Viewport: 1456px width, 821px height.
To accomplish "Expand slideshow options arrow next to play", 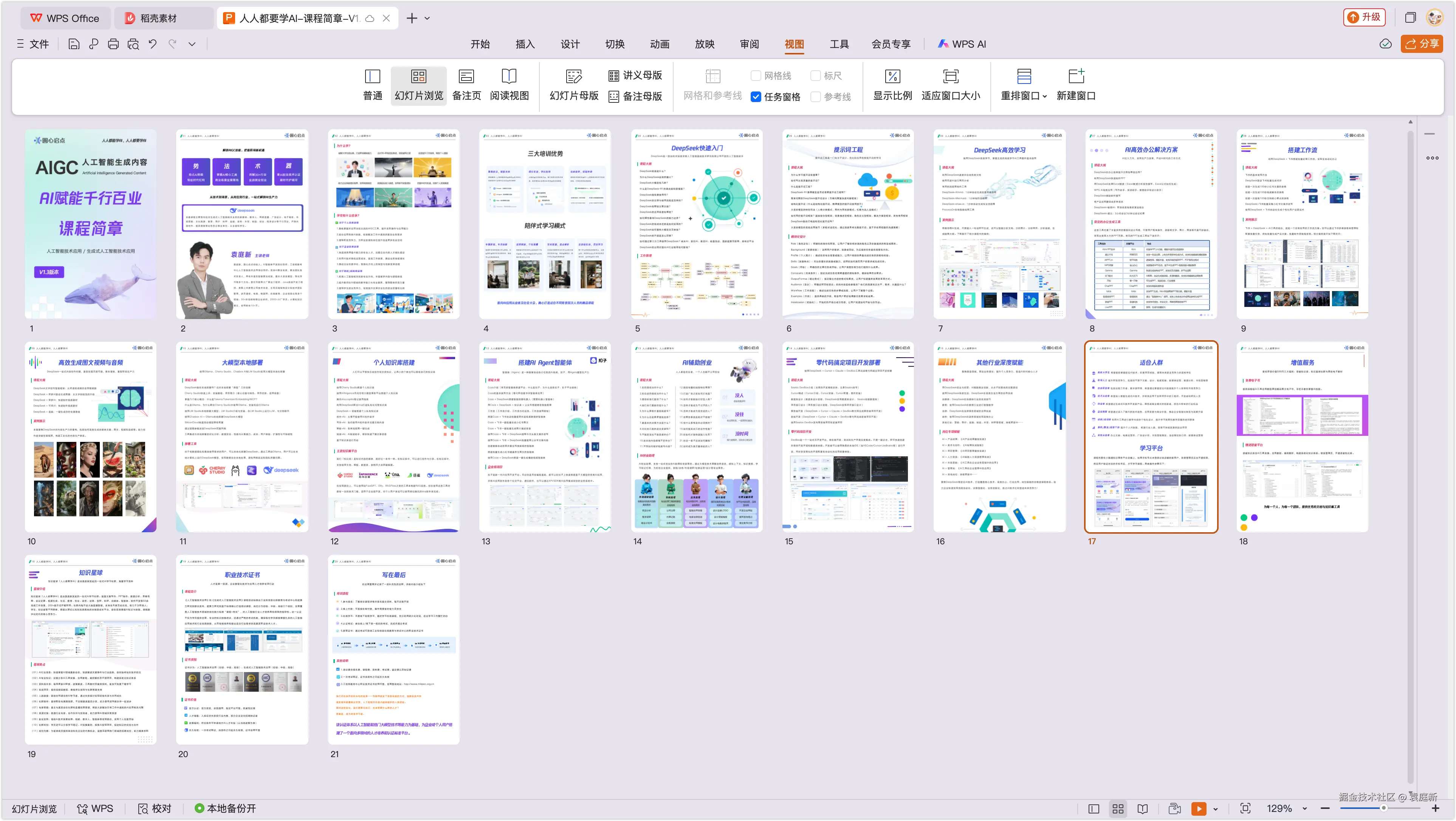I will tap(1216, 809).
